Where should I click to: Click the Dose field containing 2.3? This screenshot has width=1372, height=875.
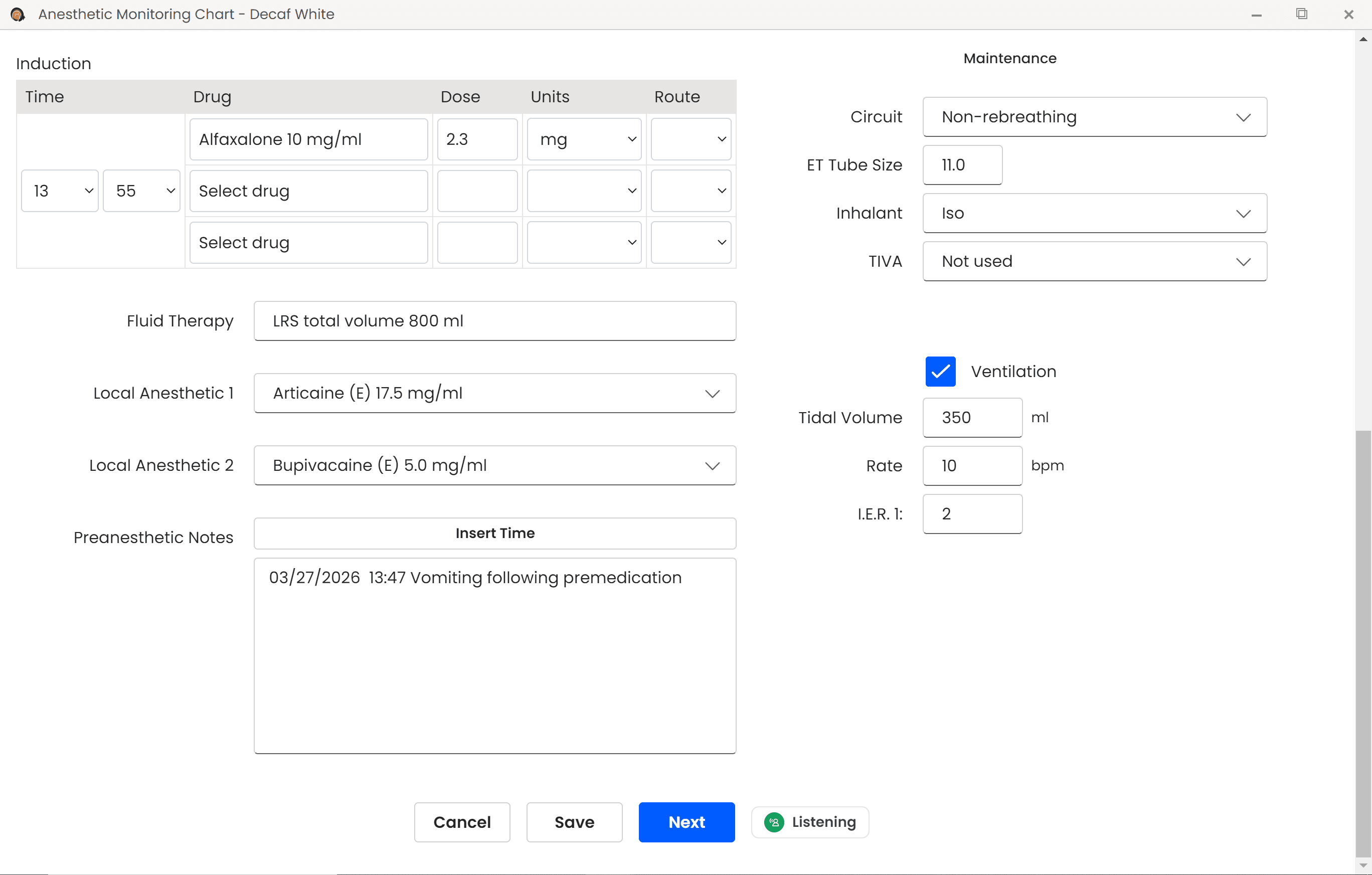pos(477,139)
